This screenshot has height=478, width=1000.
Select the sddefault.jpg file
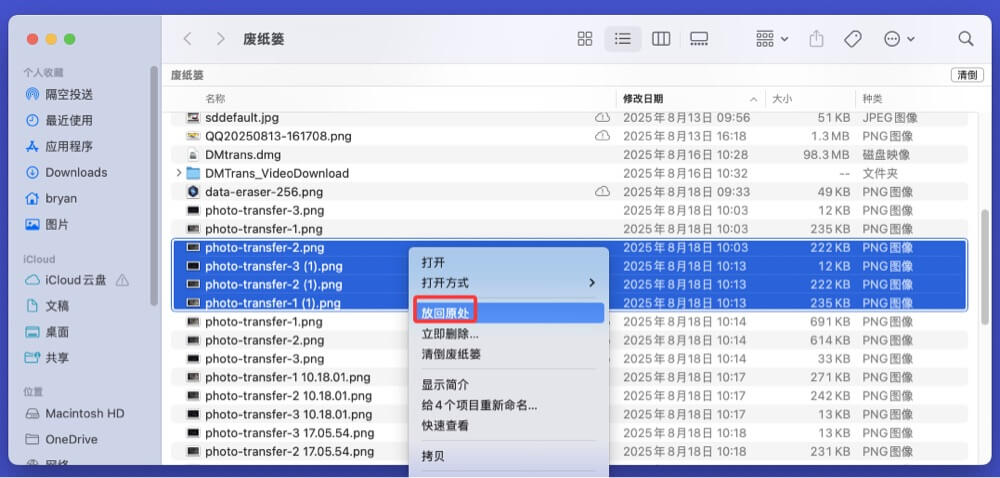coord(242,118)
